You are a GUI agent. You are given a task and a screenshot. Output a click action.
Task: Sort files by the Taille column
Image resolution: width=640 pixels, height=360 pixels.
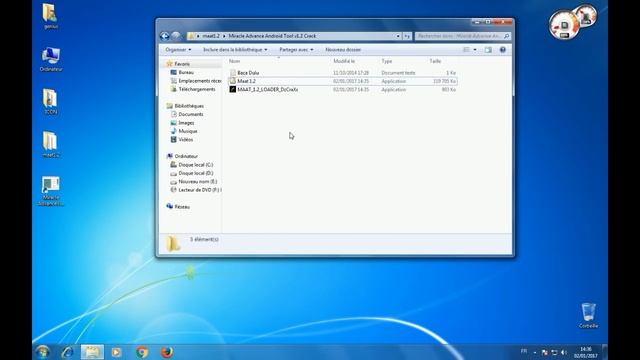click(x=435, y=61)
